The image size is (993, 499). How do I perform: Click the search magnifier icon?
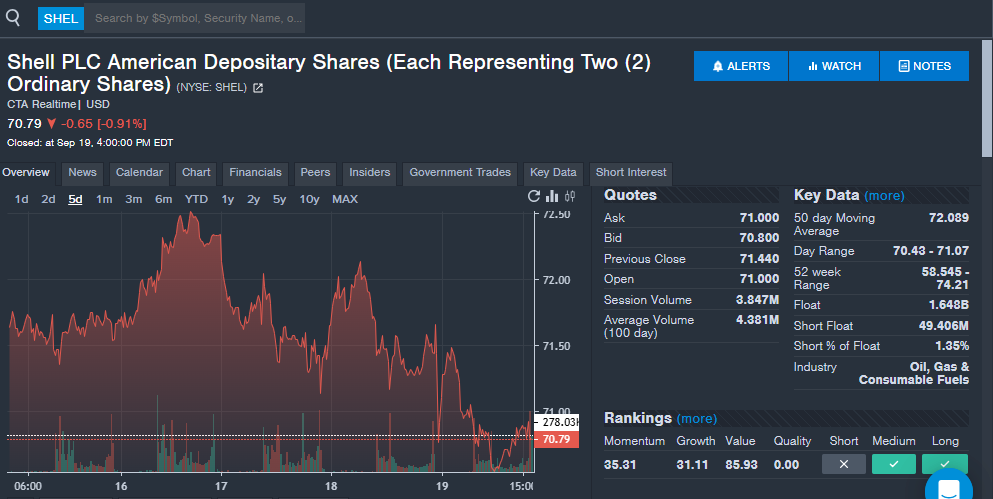pyautogui.click(x=13, y=18)
